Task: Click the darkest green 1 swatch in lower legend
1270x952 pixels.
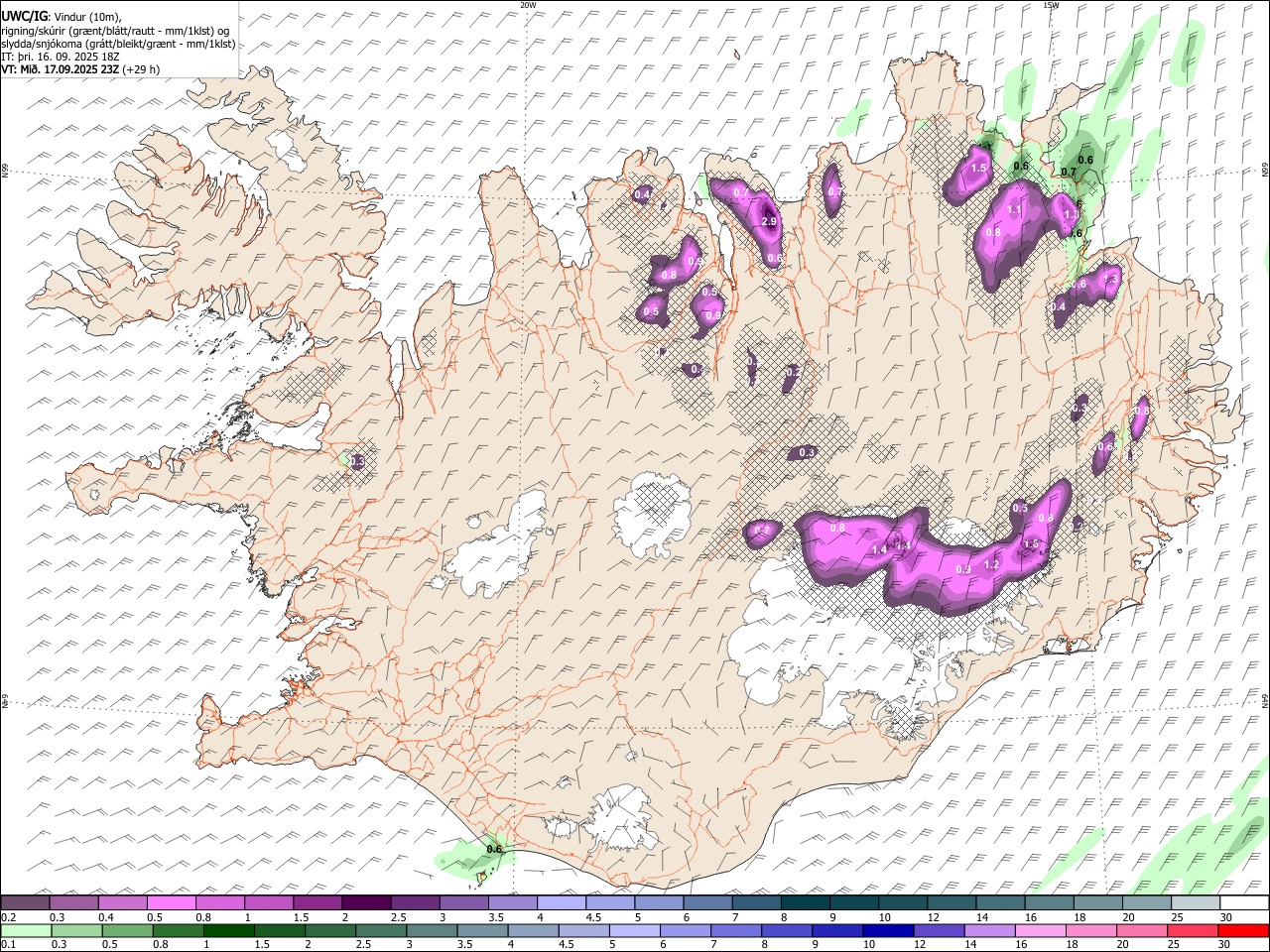Action: pos(228,931)
